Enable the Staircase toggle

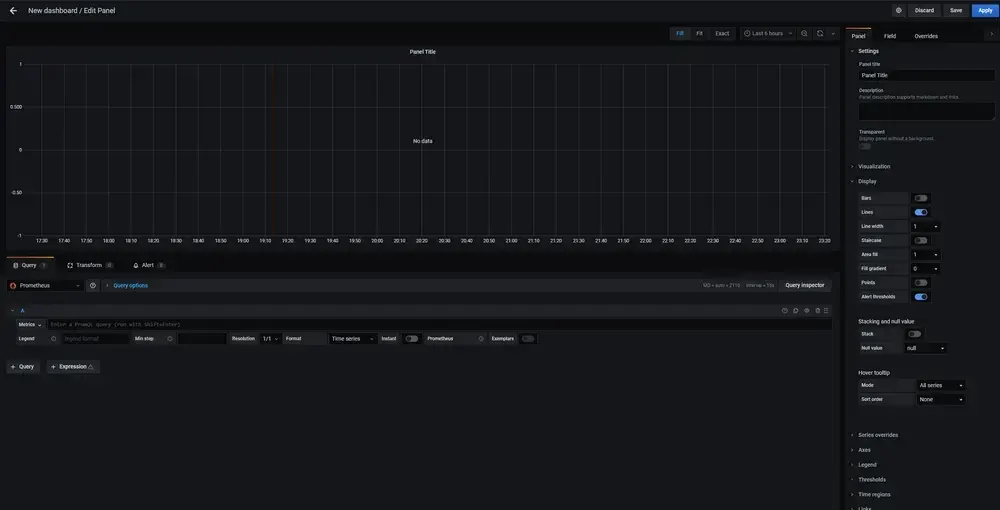pos(920,240)
